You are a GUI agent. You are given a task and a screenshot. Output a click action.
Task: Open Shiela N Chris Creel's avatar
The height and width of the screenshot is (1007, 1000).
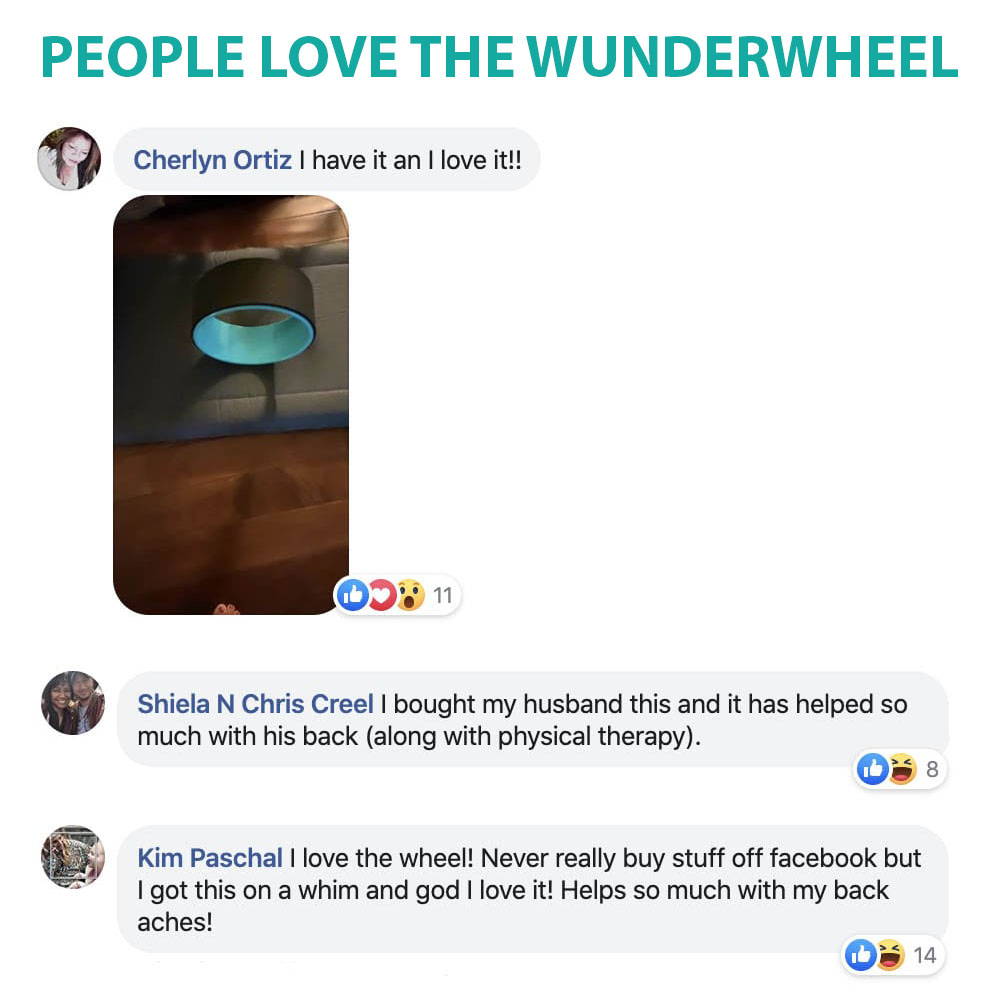click(73, 703)
